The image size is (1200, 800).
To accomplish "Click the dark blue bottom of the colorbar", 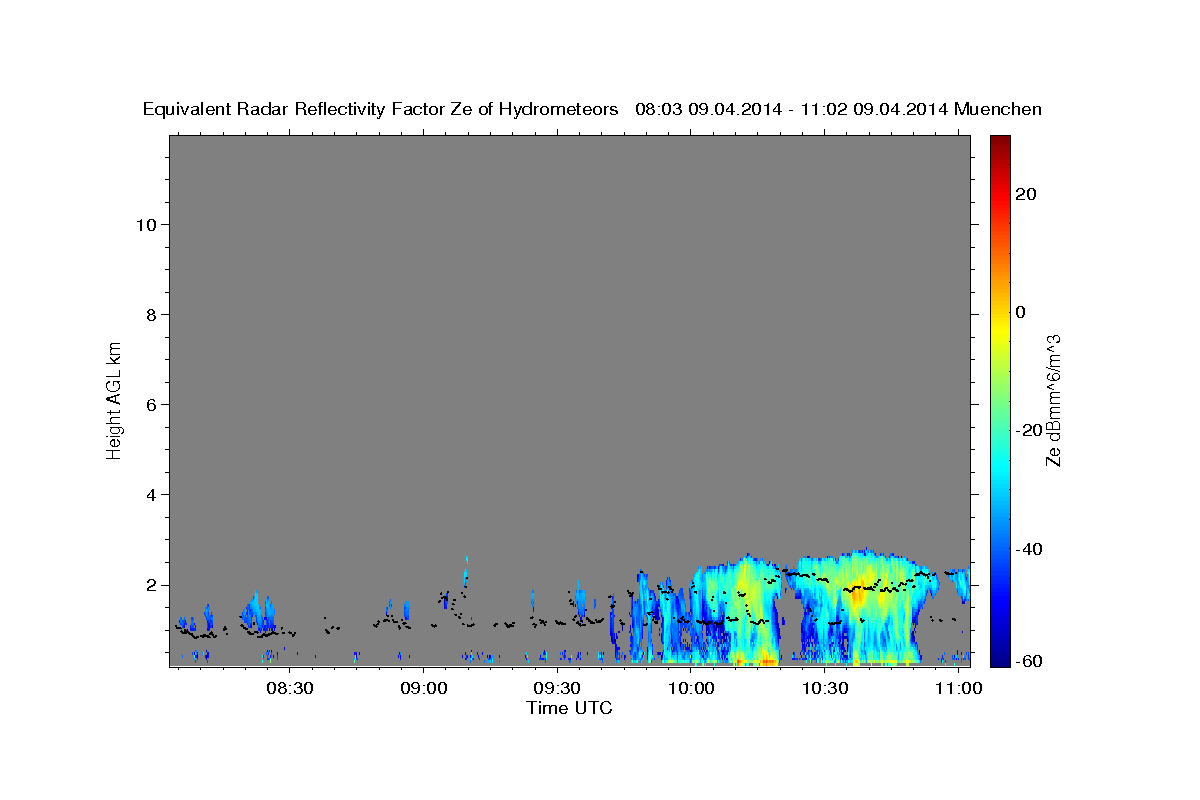I will pyautogui.click(x=1000, y=655).
